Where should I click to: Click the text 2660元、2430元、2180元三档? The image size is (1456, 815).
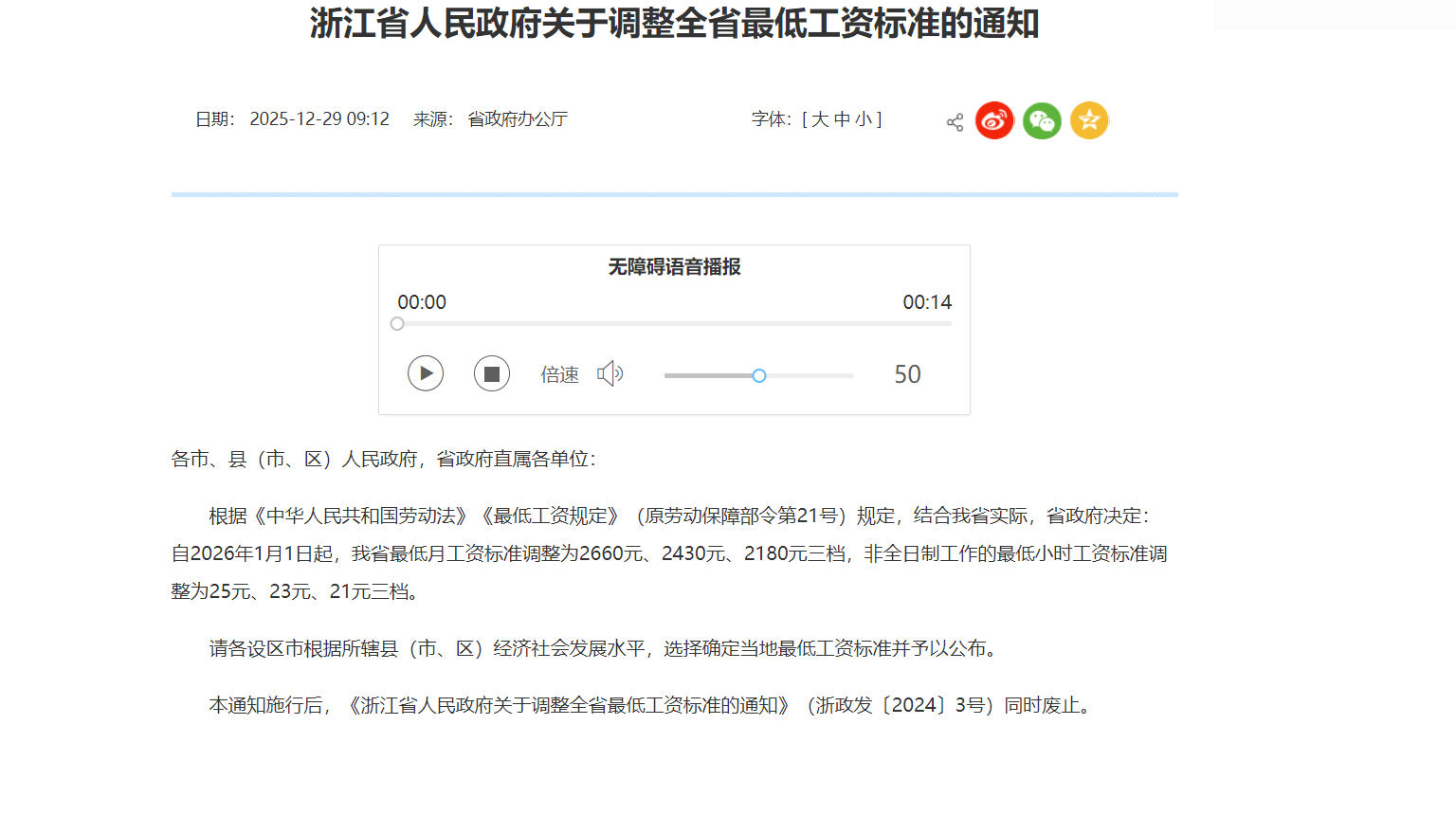[x=713, y=553]
